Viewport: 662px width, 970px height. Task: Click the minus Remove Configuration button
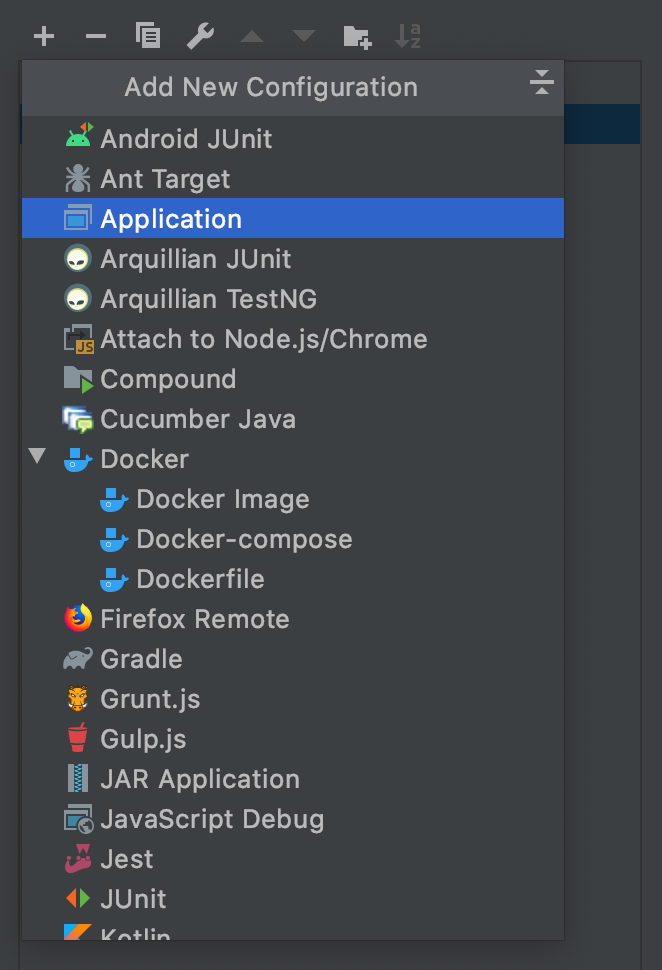(x=96, y=36)
